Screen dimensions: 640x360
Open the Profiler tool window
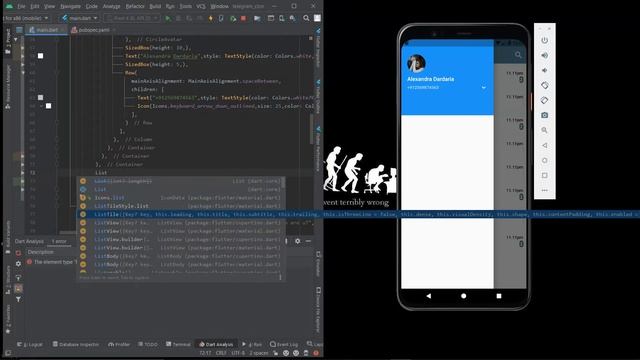pyautogui.click(x=119, y=344)
